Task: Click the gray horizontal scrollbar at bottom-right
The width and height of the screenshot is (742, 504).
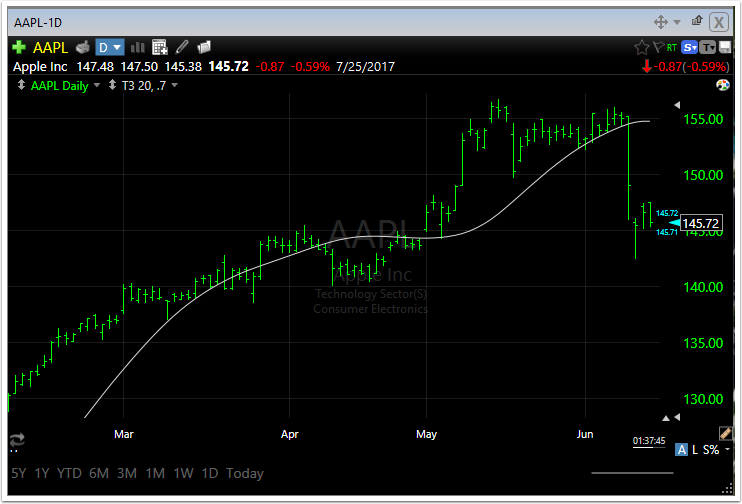Action: coord(632,472)
